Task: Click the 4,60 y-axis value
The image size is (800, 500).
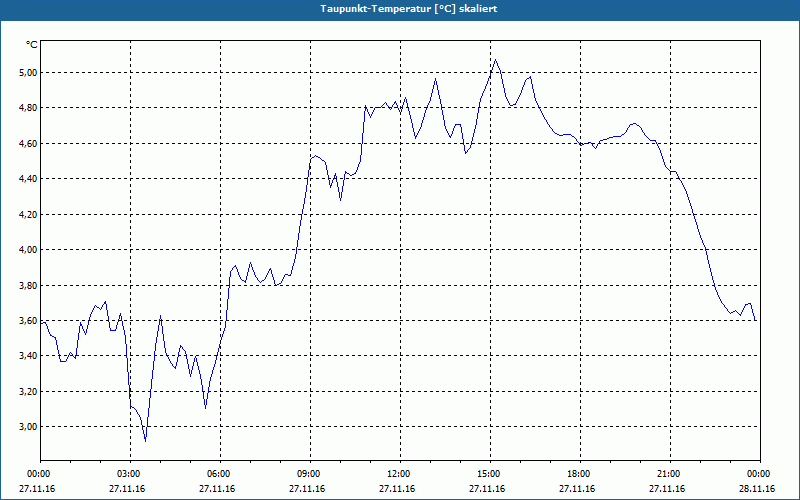Action: point(29,143)
